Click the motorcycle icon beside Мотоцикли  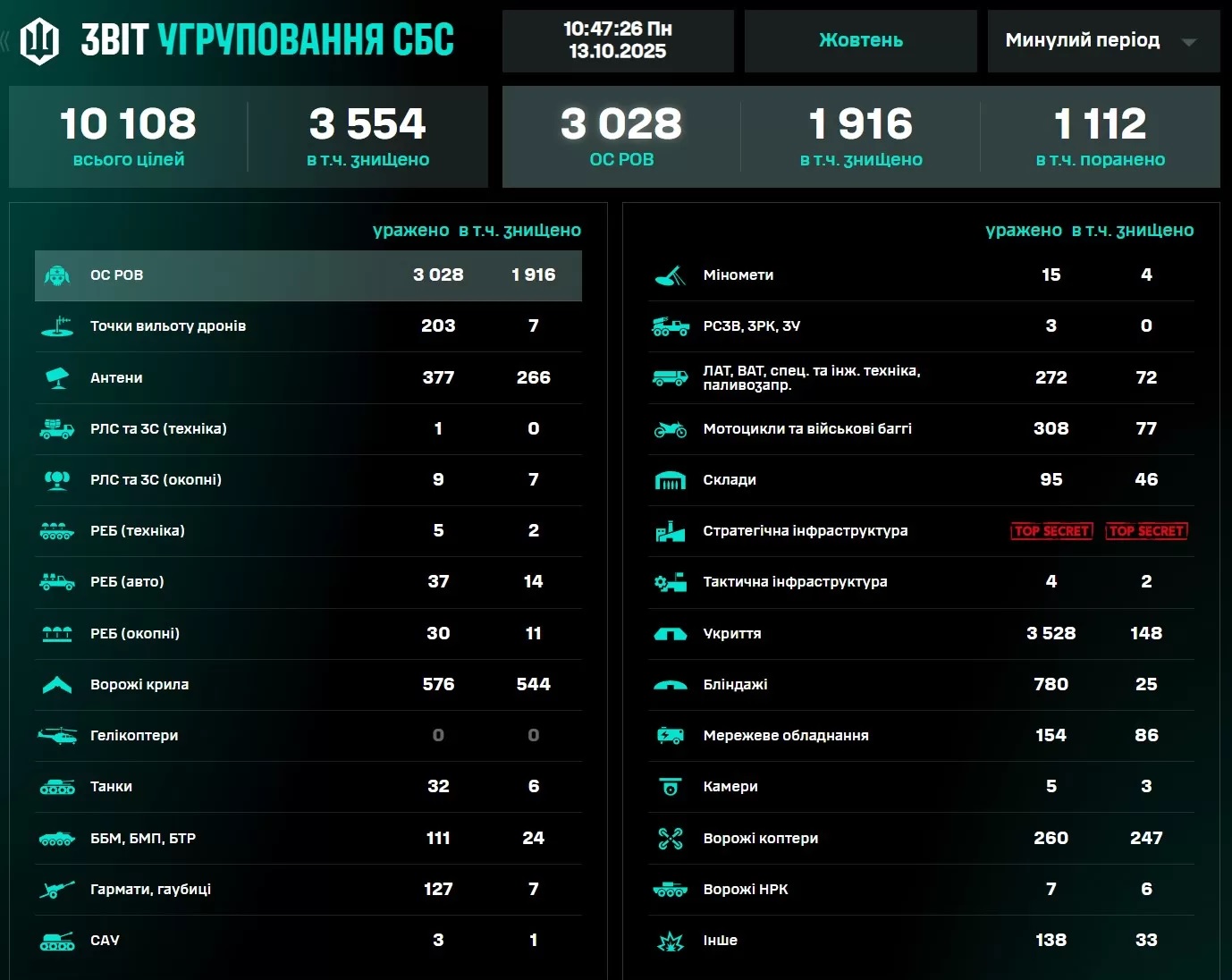coord(670,429)
